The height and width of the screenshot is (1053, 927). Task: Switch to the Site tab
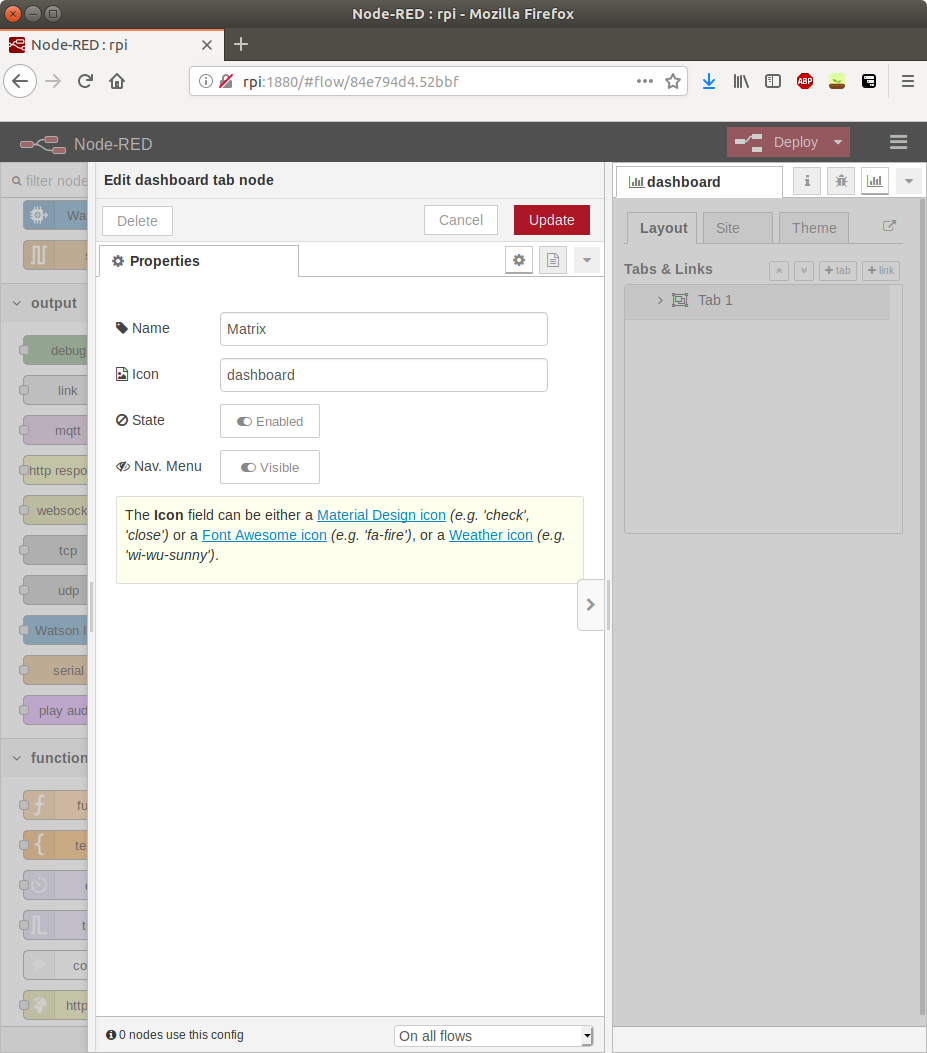pos(738,228)
